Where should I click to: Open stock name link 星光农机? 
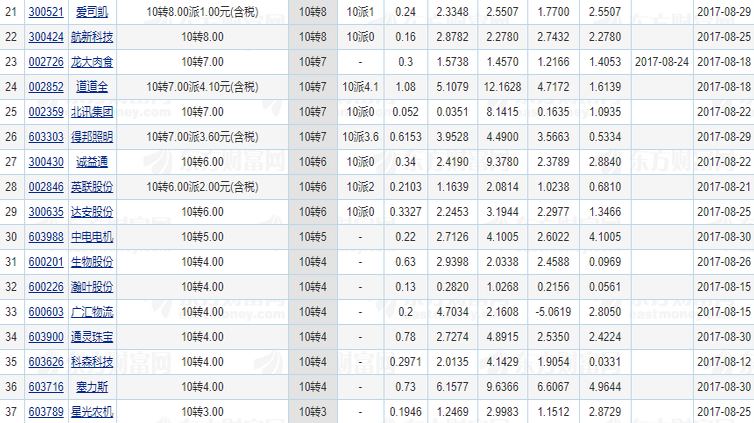pyautogui.click(x=92, y=412)
